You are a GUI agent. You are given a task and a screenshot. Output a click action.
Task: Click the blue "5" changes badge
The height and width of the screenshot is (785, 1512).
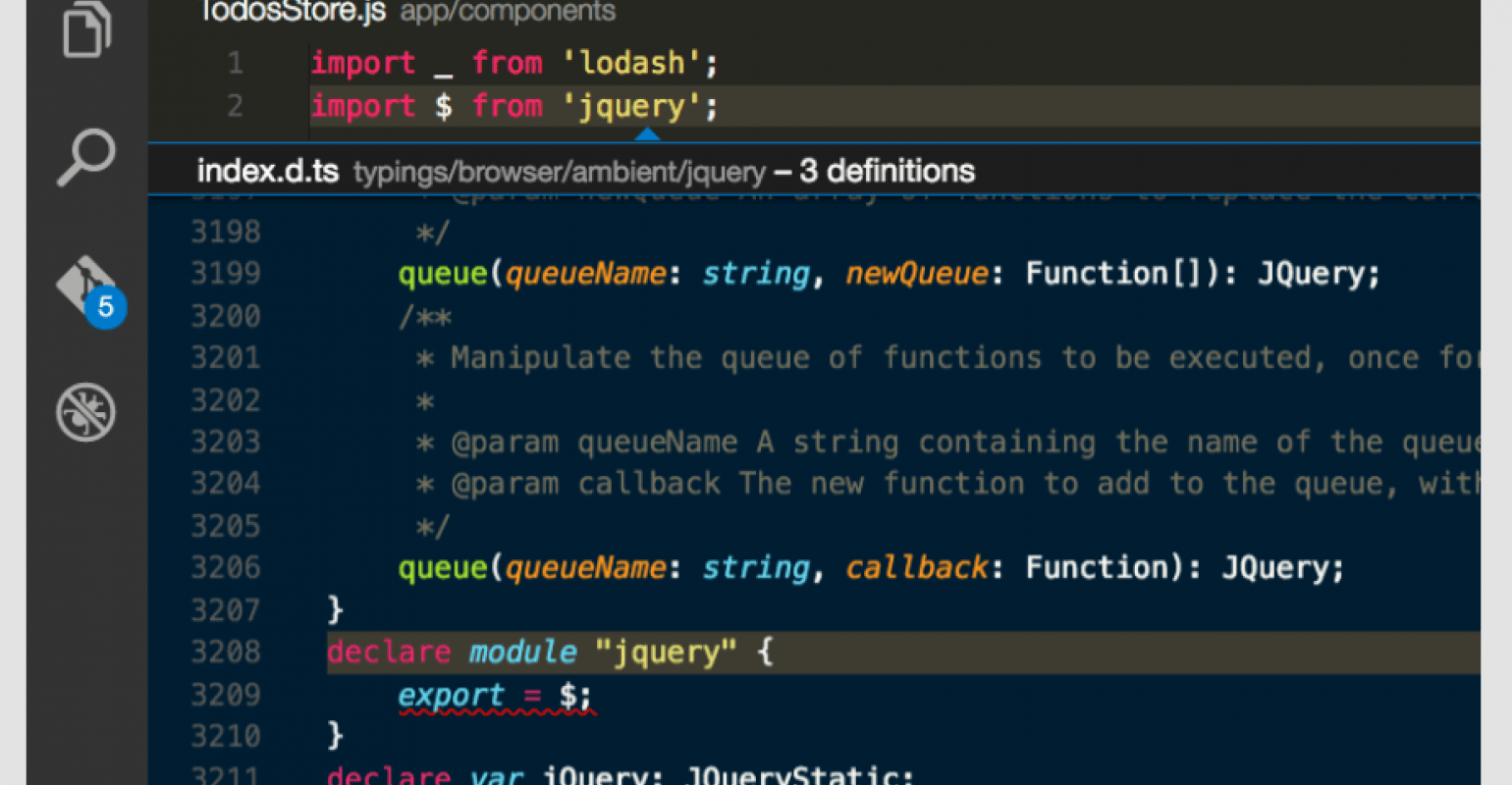coord(106,307)
